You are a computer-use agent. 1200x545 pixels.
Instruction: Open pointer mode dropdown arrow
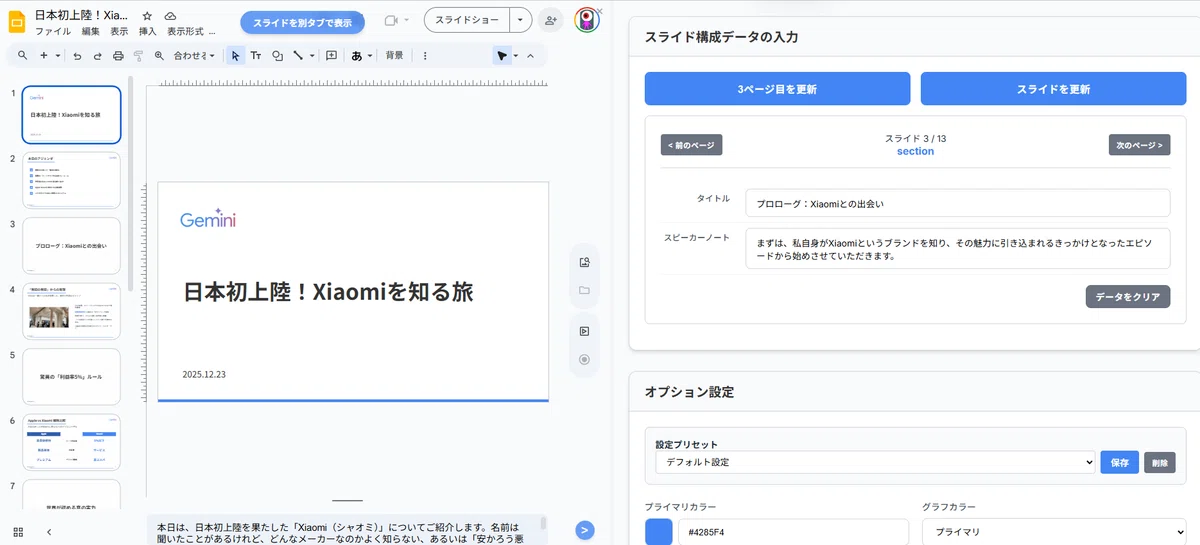(x=515, y=56)
